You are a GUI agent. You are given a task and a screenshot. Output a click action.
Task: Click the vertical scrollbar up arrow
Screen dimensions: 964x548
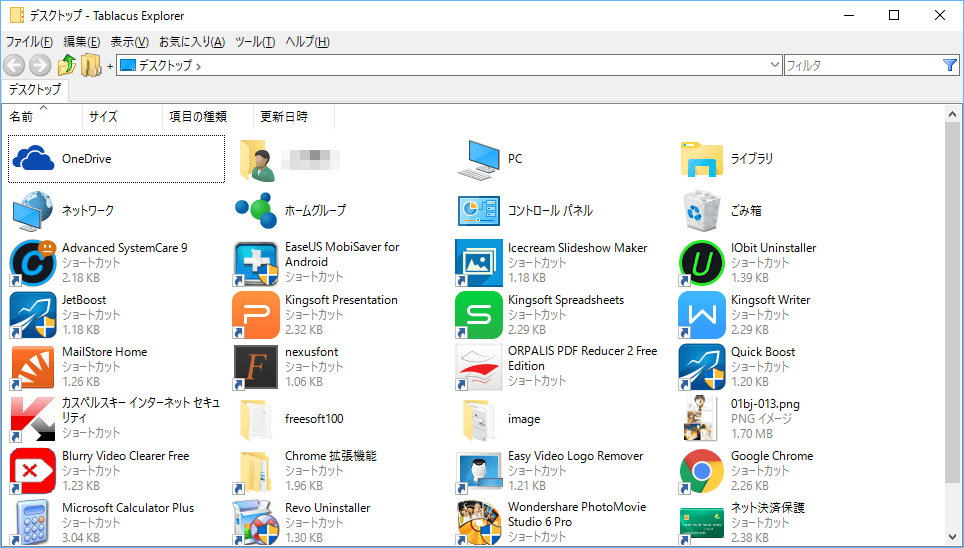952,114
